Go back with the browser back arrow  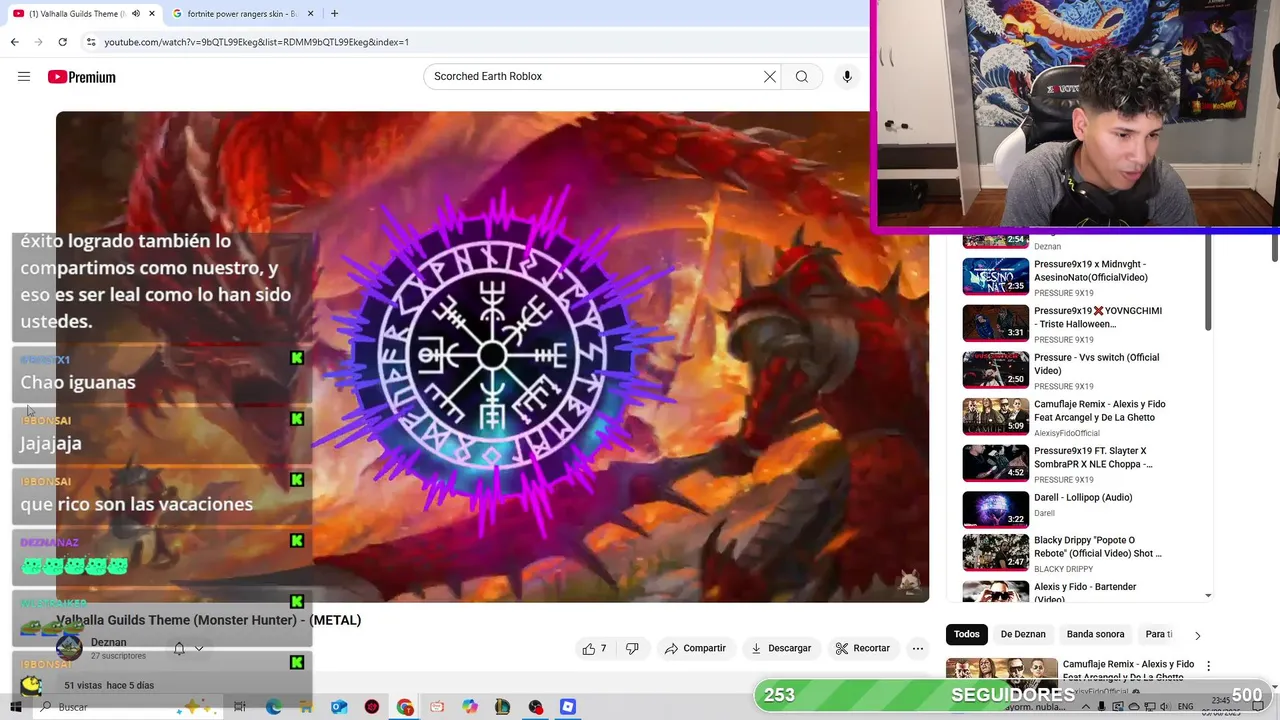(14, 42)
